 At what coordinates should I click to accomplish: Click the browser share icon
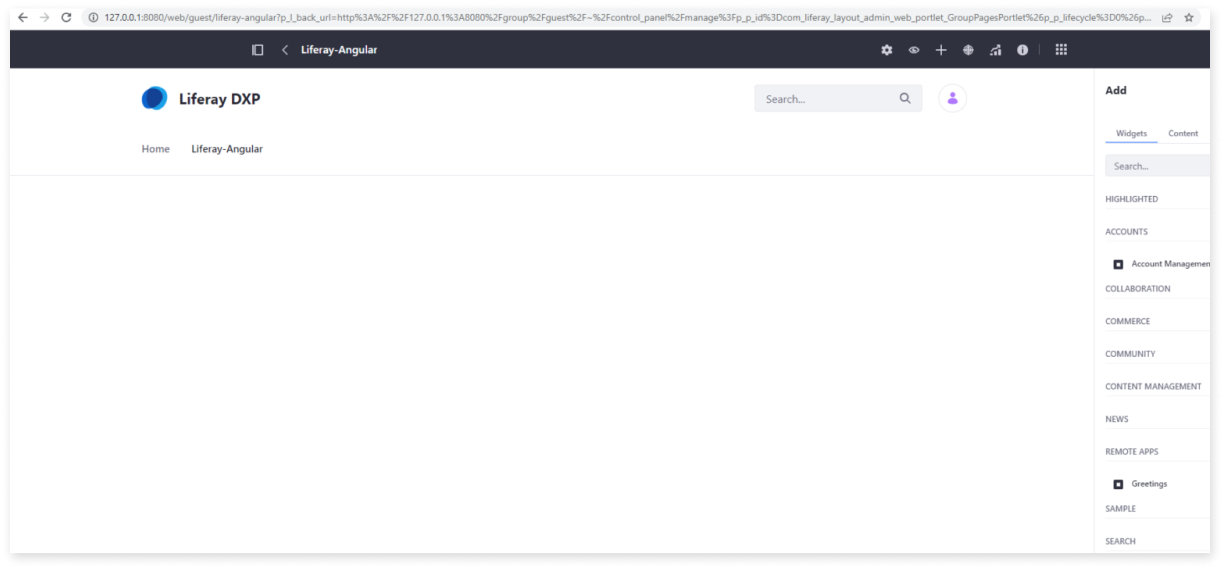(1167, 17)
